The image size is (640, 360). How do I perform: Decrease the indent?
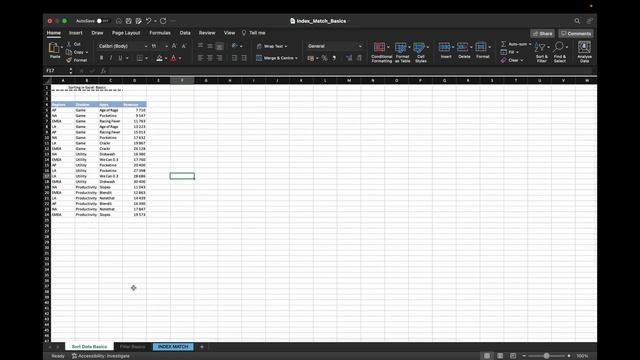[x=234, y=58]
